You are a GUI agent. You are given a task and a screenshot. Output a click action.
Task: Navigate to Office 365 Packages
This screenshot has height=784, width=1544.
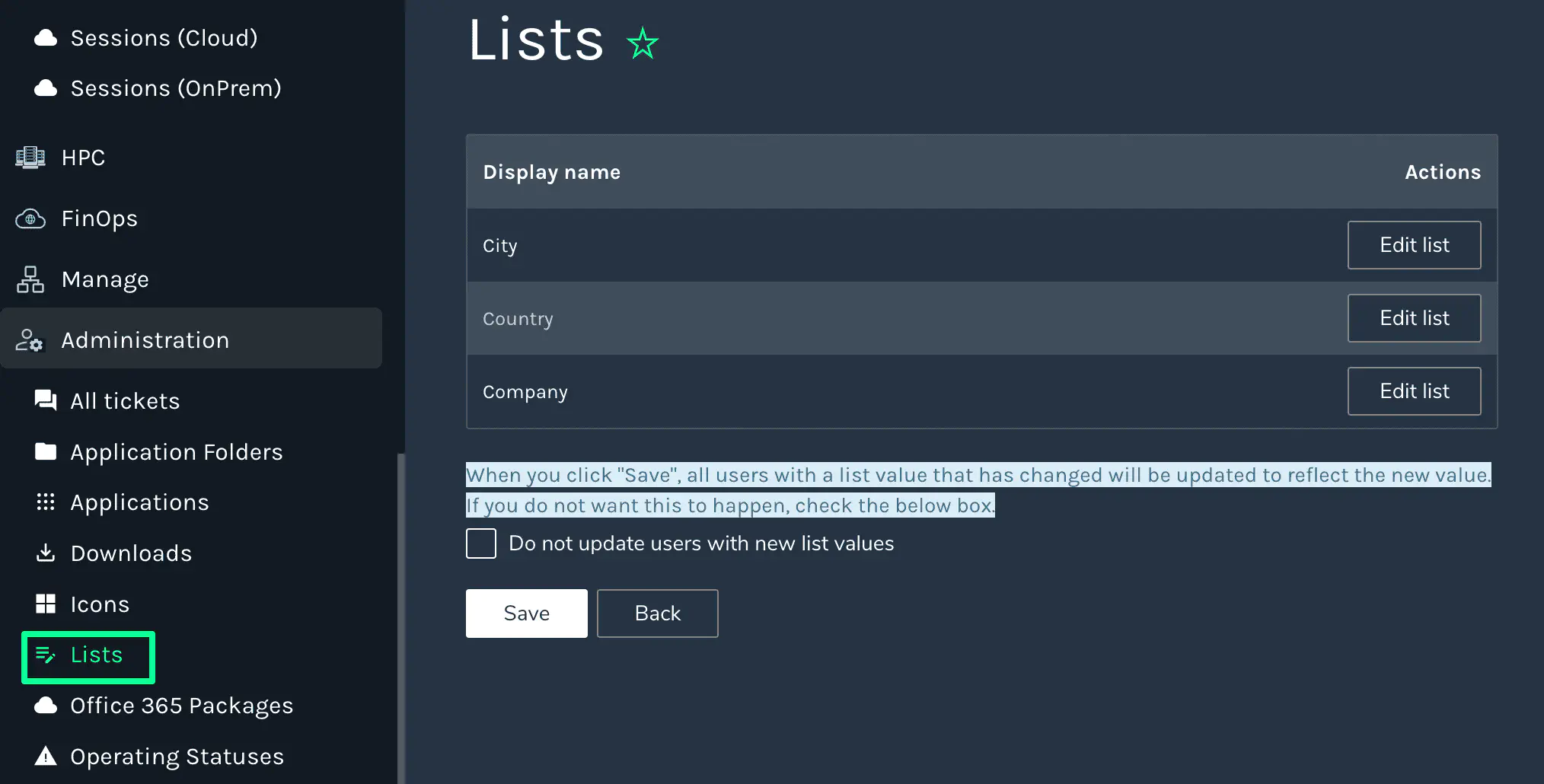tap(182, 705)
